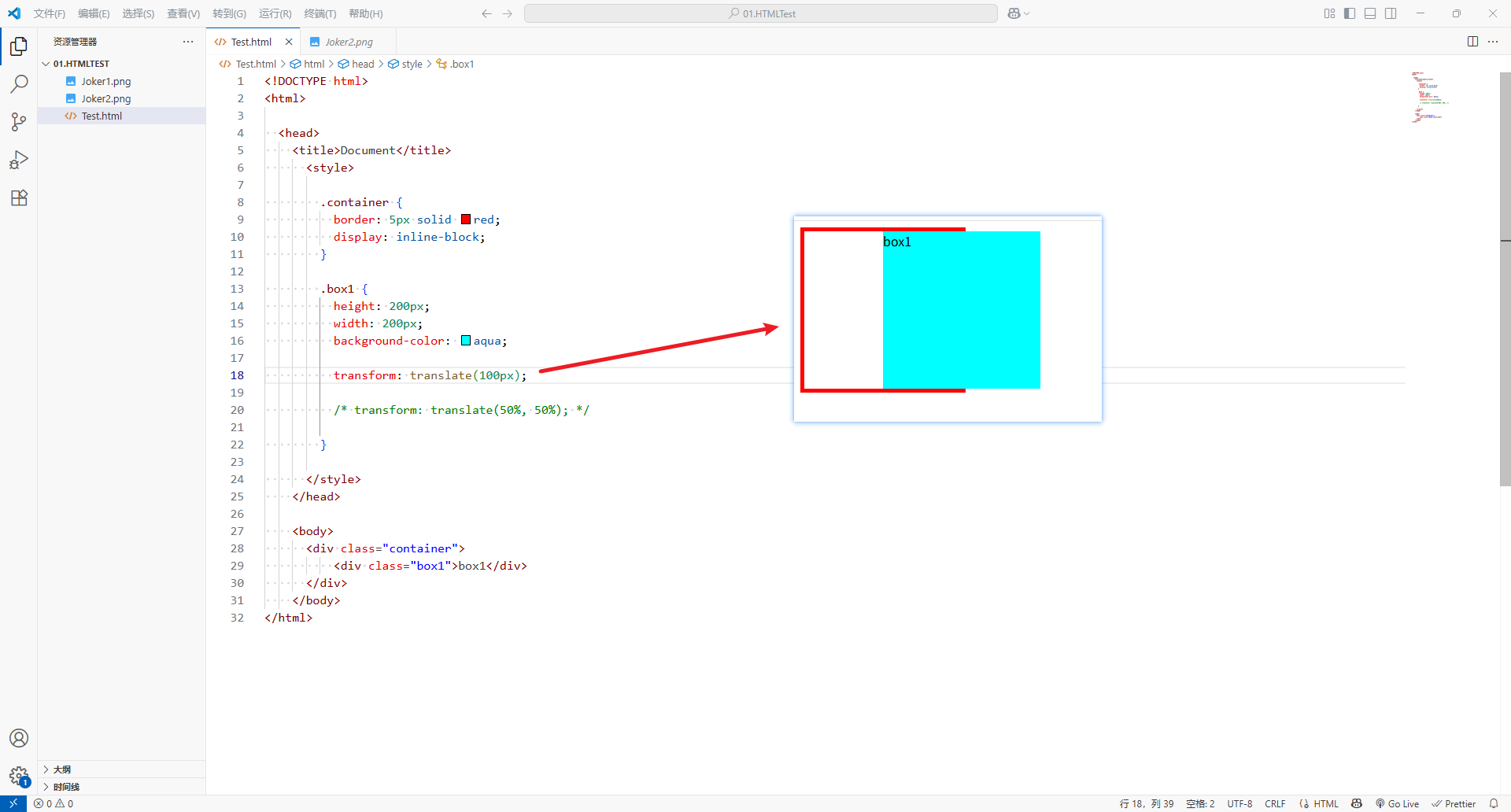
Task: Open problems panel from errors and warnings count
Action: (x=54, y=803)
